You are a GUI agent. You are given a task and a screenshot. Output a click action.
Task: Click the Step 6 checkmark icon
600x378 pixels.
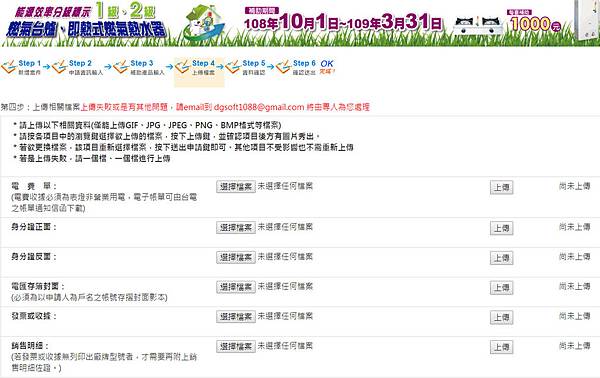(x=283, y=67)
